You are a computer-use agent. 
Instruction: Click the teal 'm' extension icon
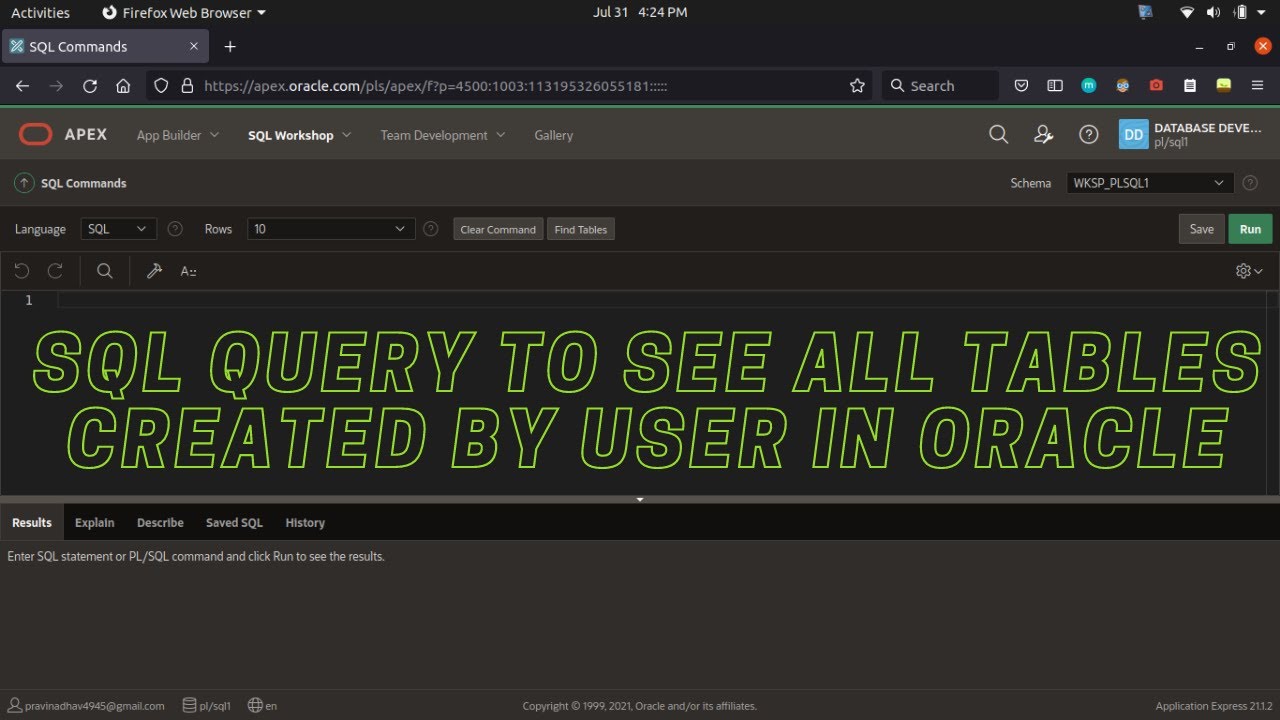point(1089,86)
